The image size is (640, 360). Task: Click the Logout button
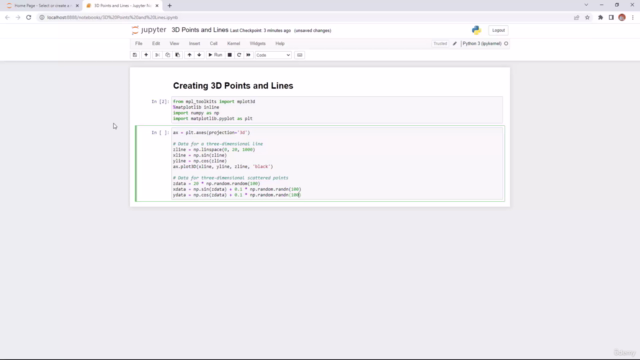tap(498, 30)
